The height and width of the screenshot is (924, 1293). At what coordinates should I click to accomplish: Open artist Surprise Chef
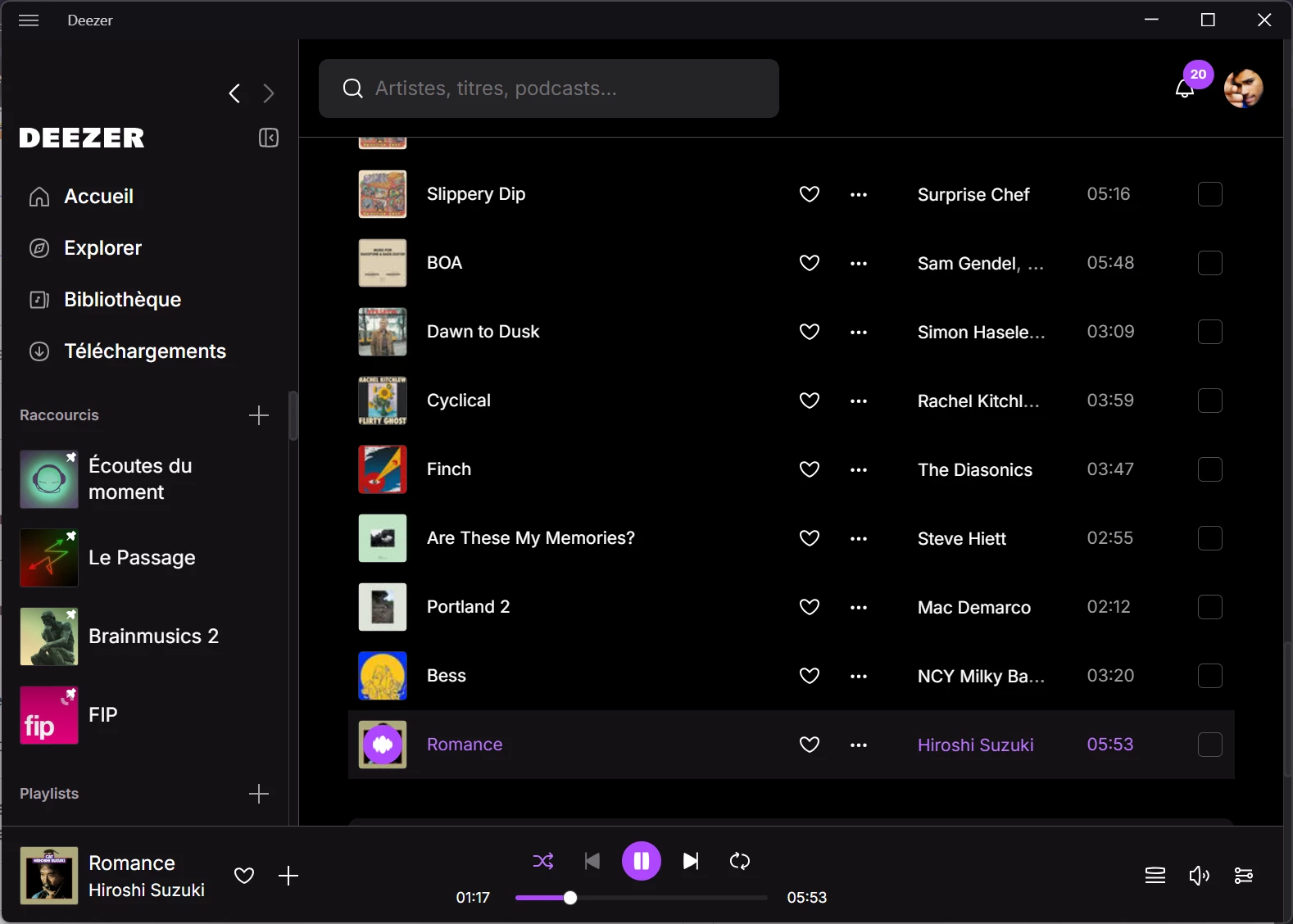coord(973,195)
